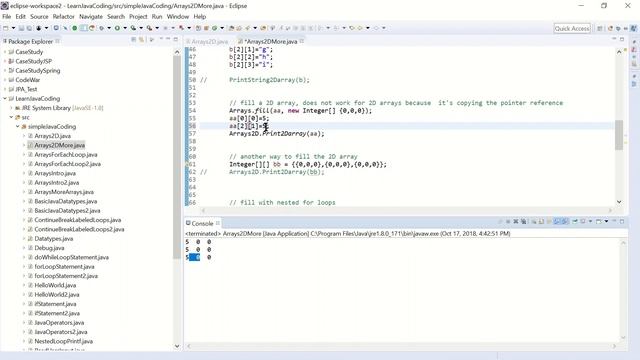
Task: Open the Navigate menu
Action: click(x=91, y=17)
